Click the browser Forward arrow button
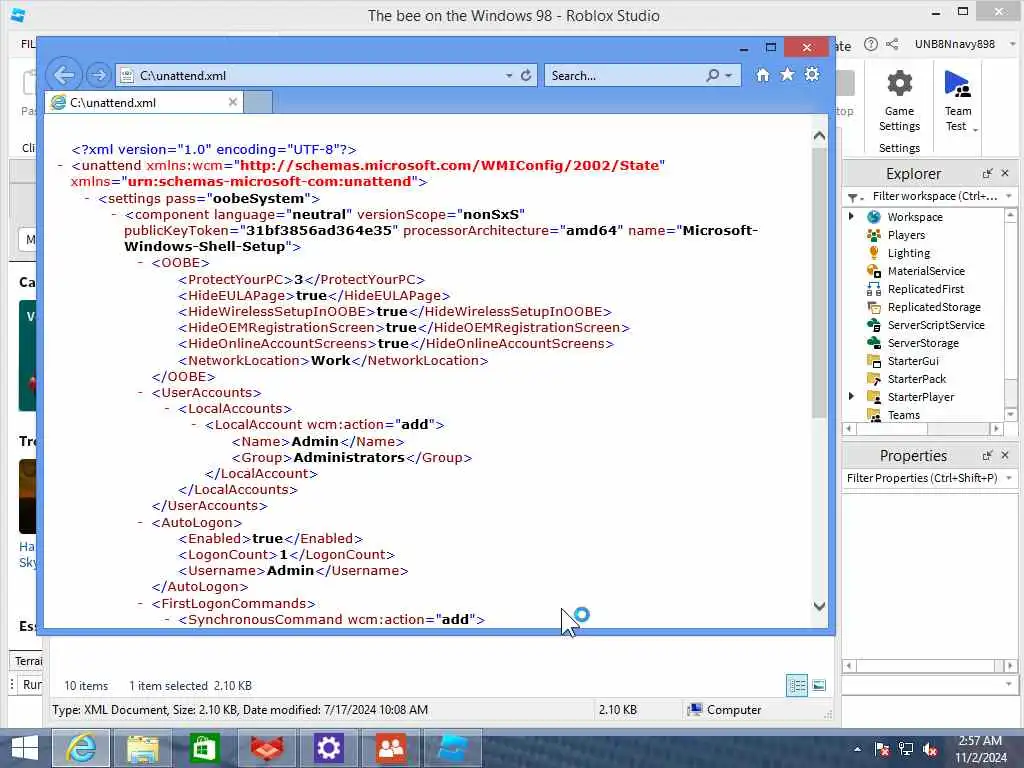This screenshot has height=768, width=1024. [x=99, y=75]
